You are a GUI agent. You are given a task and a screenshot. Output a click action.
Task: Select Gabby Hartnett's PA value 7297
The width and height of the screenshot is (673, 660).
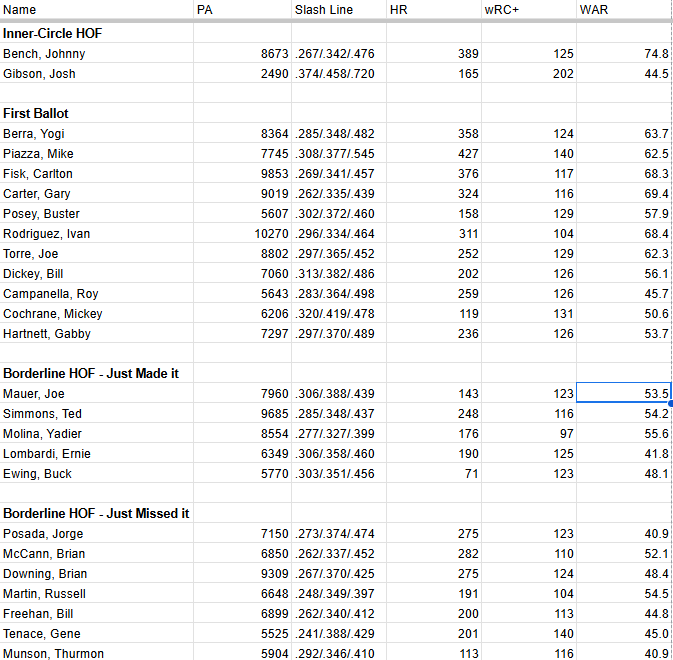click(243, 333)
